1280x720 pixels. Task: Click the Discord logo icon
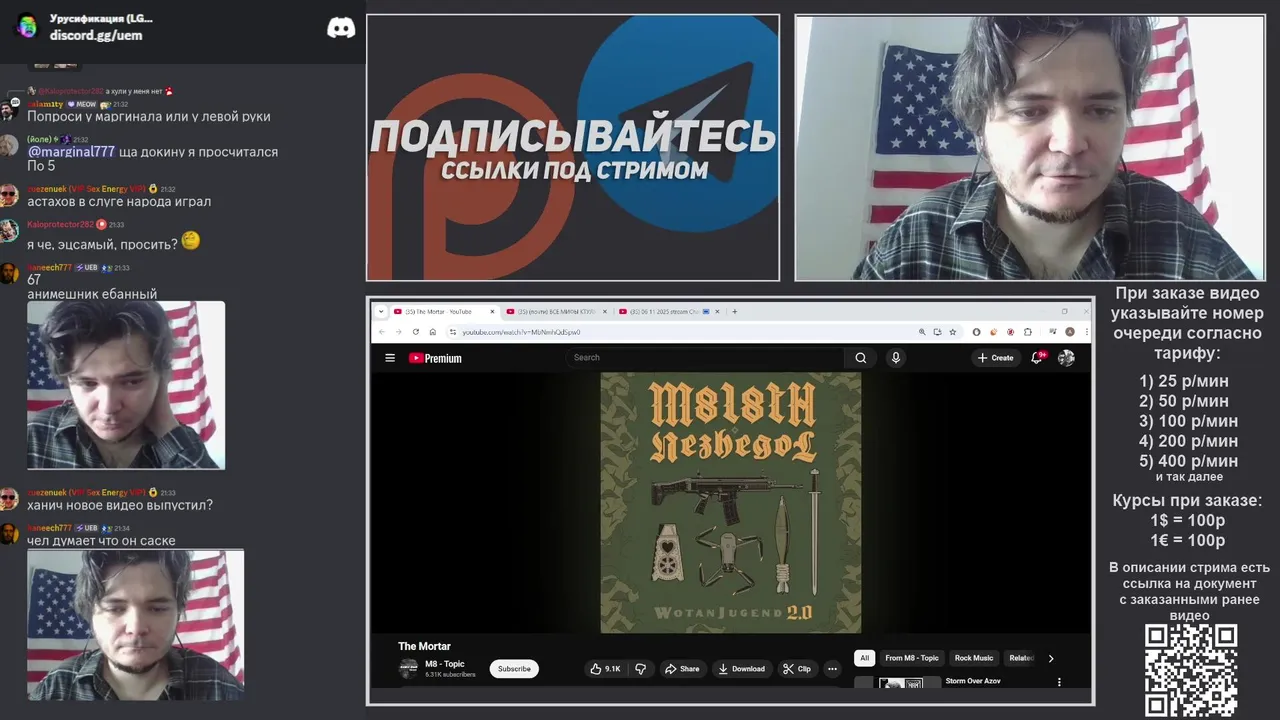click(341, 28)
